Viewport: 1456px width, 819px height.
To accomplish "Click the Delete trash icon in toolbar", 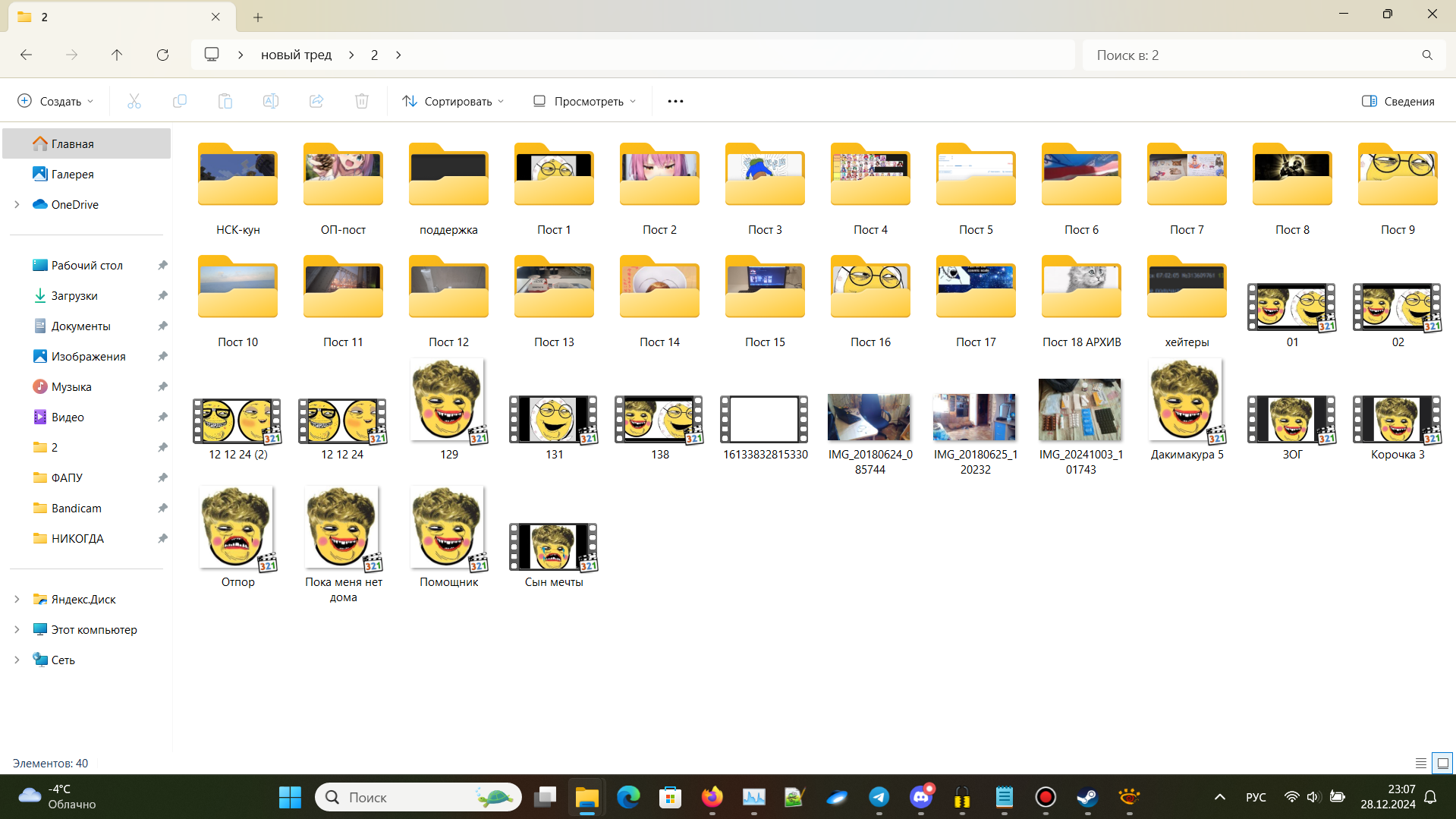I will 362,101.
